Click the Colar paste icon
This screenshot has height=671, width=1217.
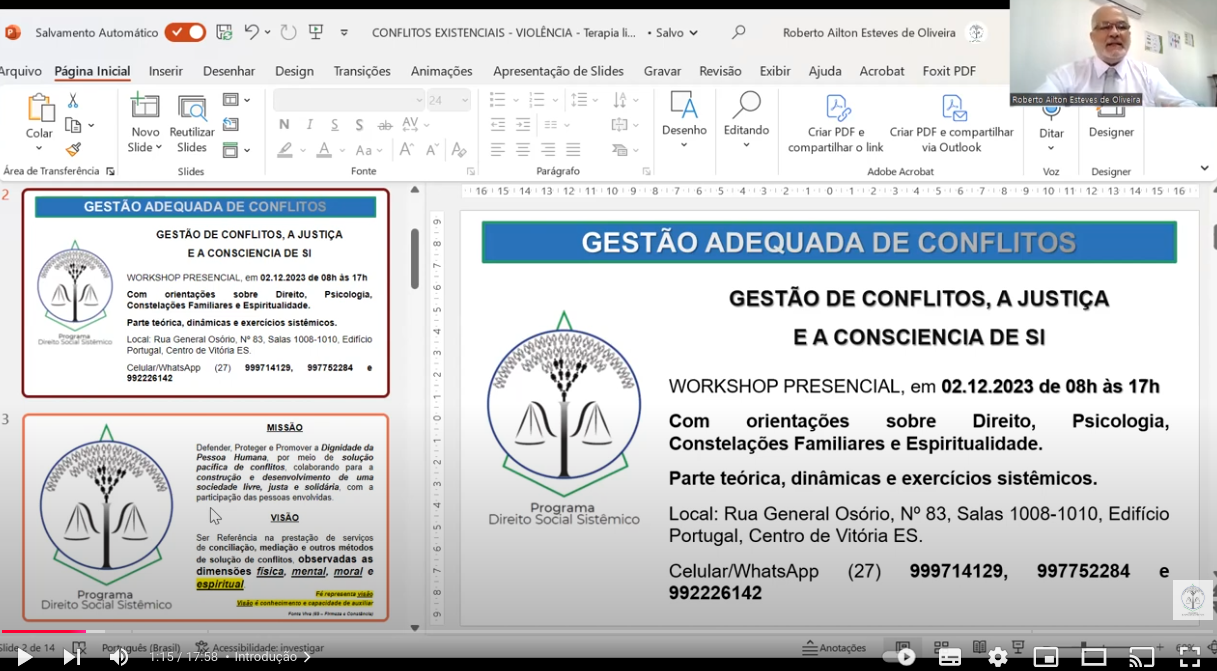tap(40, 108)
